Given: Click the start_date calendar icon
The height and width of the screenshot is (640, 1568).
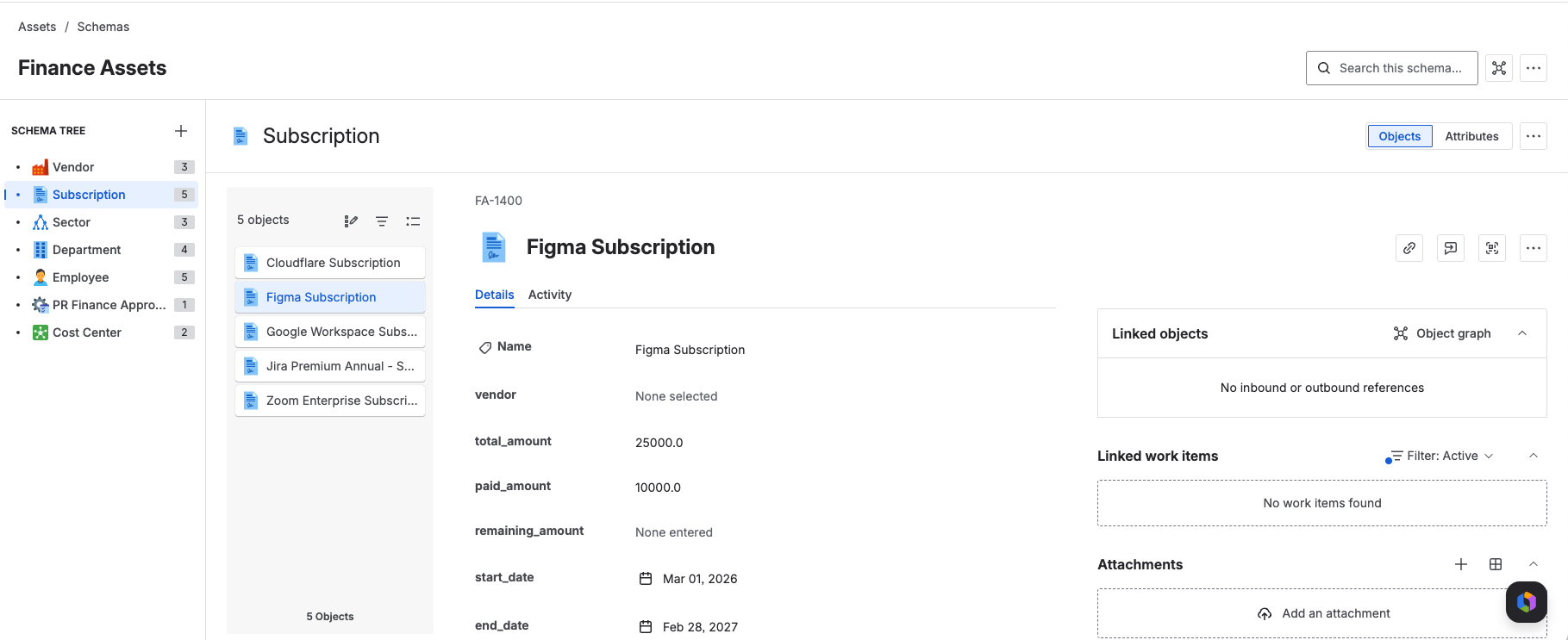Looking at the screenshot, I should [646, 579].
